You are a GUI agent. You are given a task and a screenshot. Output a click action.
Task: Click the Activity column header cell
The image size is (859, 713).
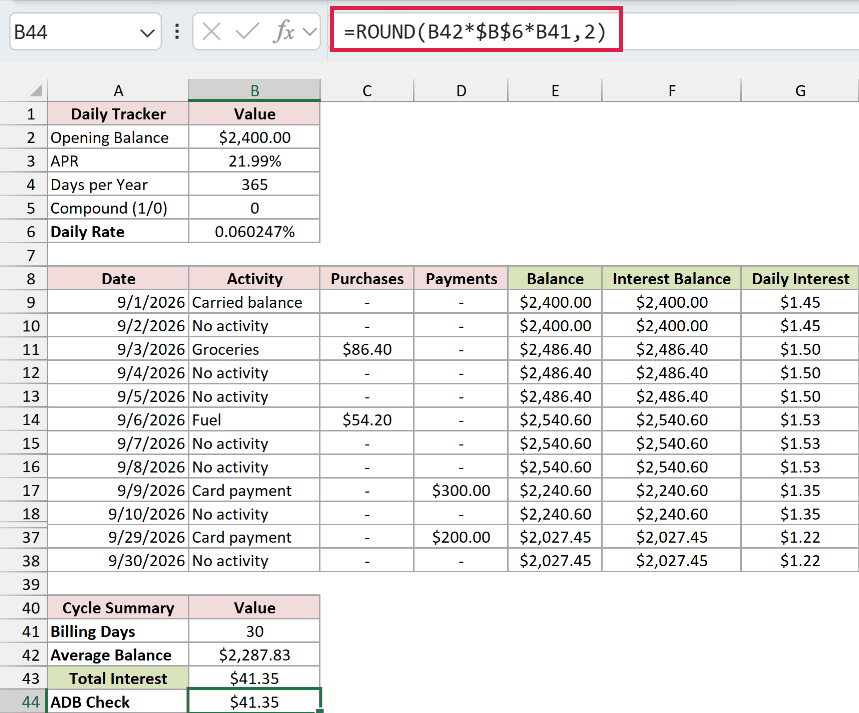[x=255, y=279]
